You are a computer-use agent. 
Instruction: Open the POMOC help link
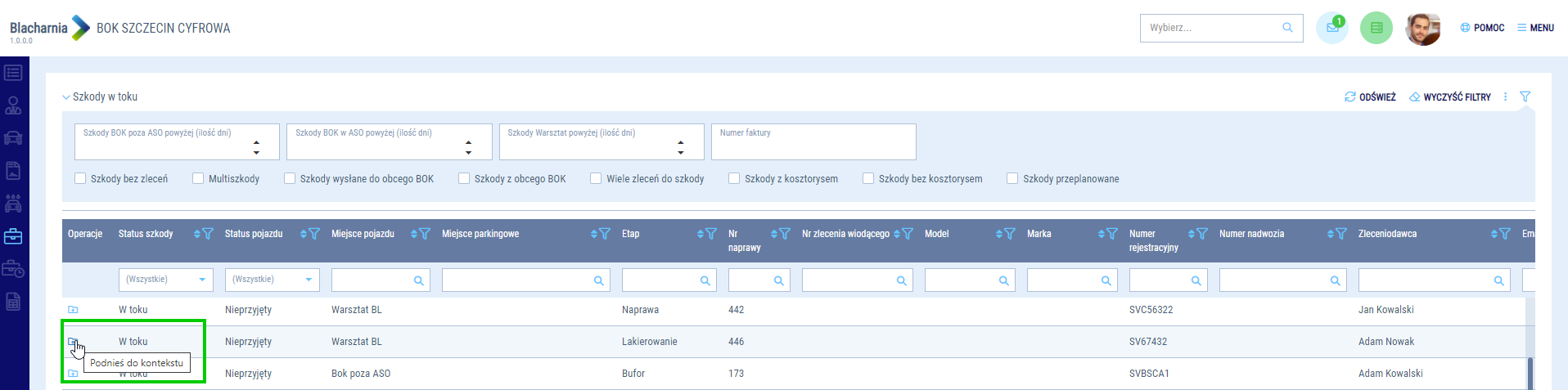[1482, 28]
